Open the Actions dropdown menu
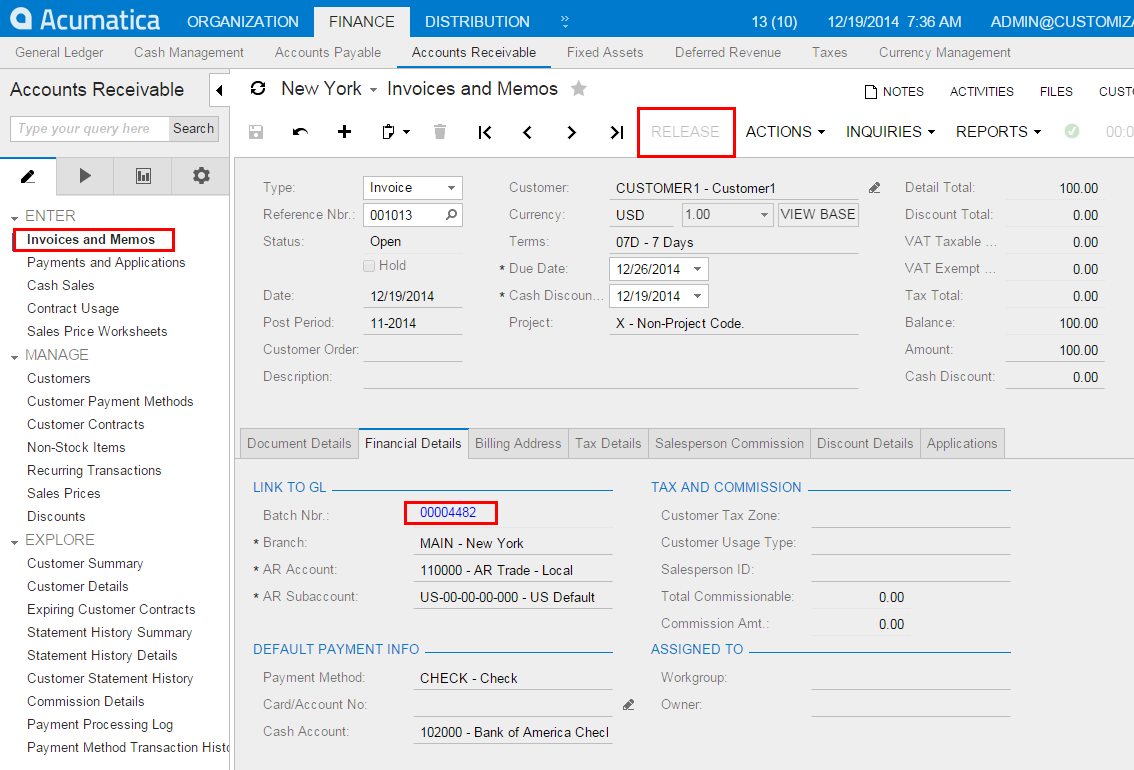Viewport: 1134px width, 770px height. coord(785,132)
